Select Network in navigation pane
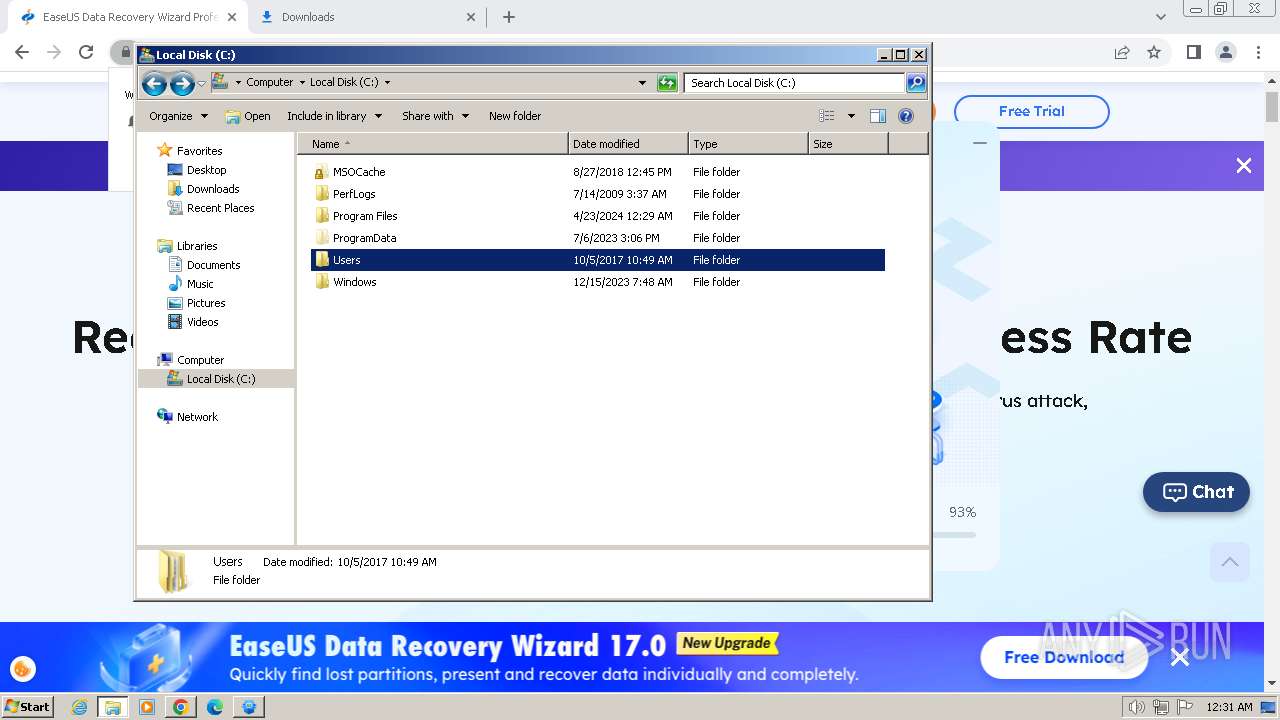Viewport: 1280px width, 720px height. pos(197,417)
